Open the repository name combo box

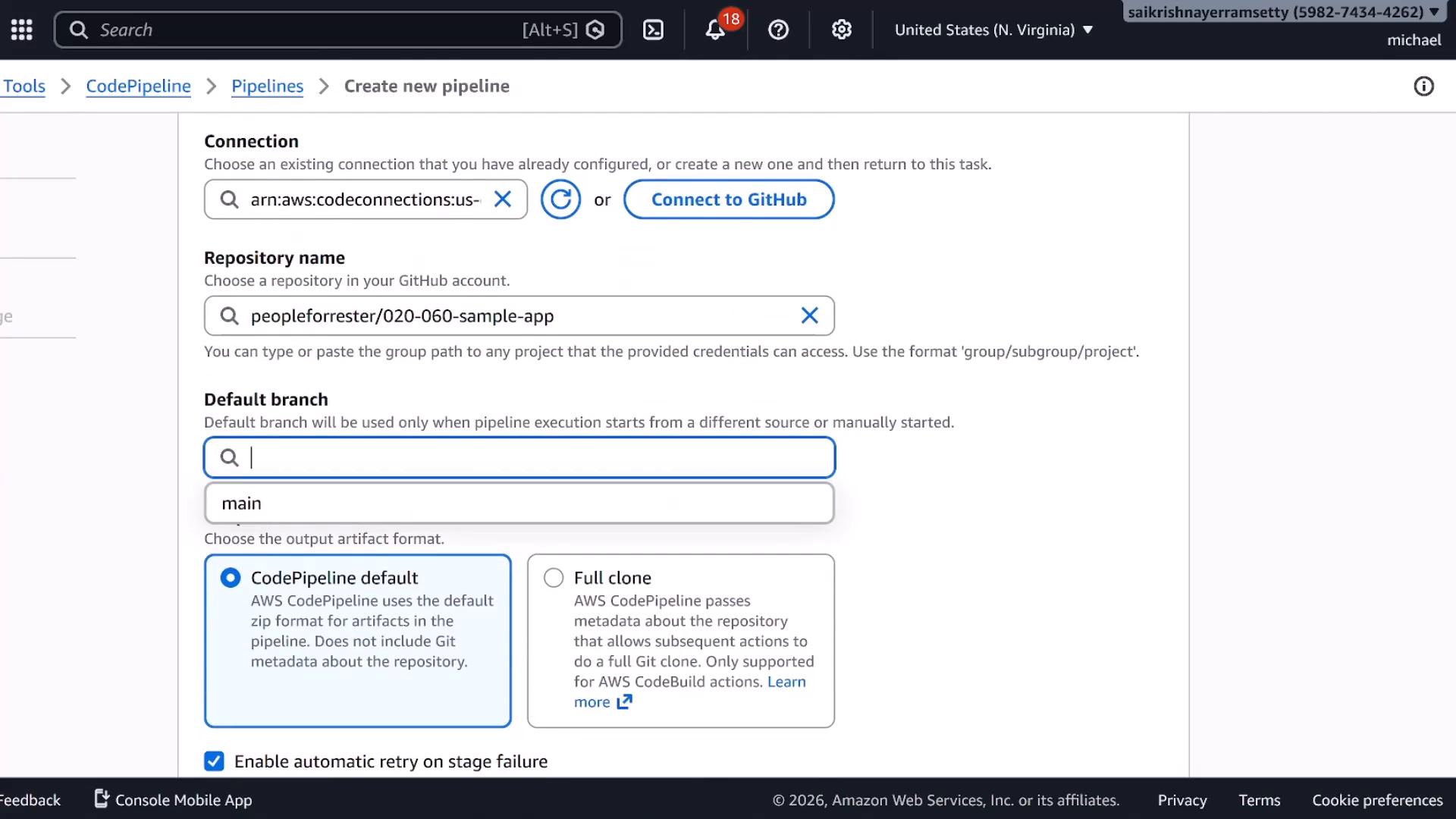[519, 315]
